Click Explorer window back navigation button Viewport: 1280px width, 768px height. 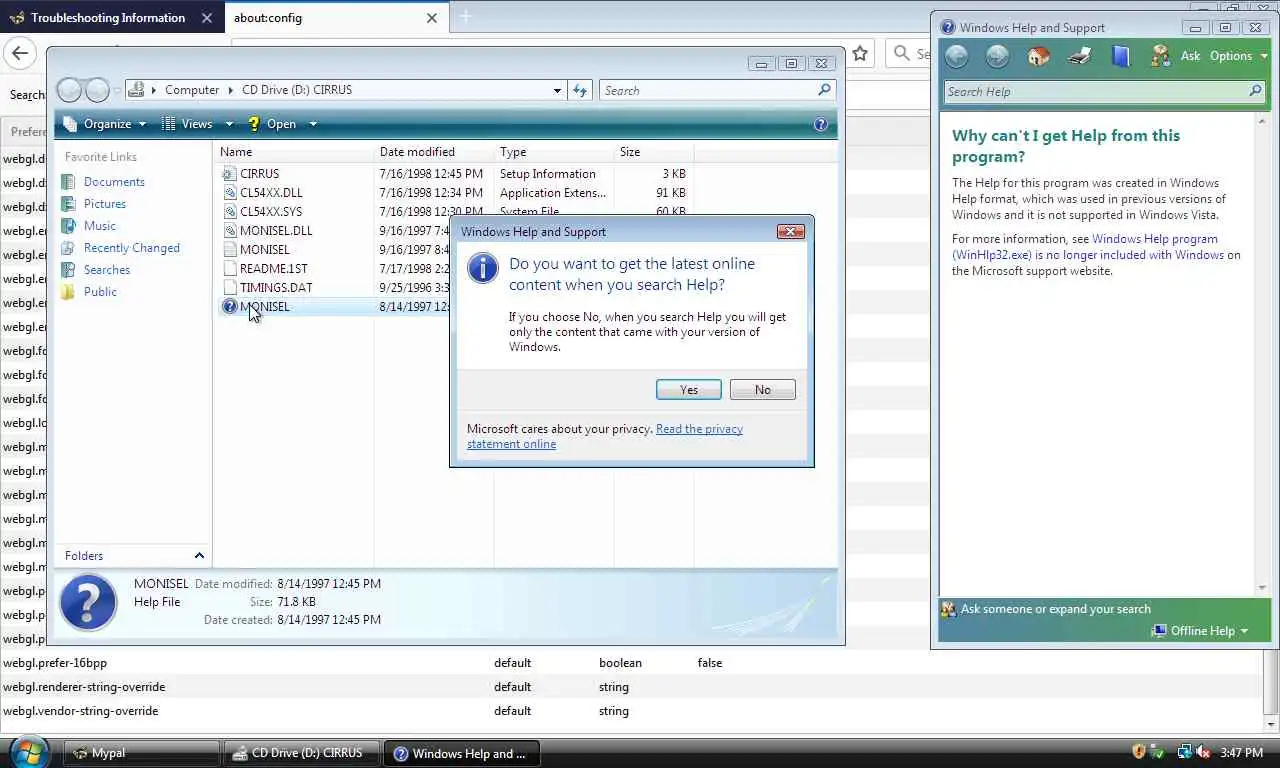69,90
